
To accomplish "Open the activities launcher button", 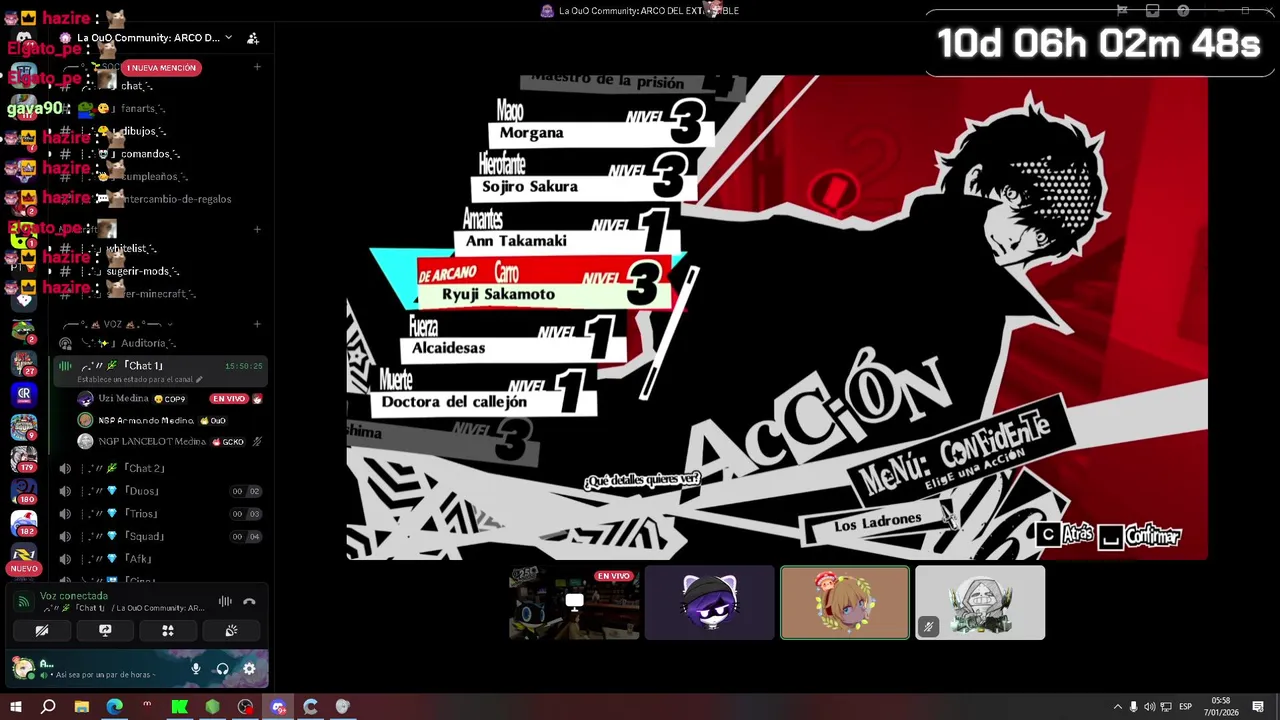I will (168, 631).
